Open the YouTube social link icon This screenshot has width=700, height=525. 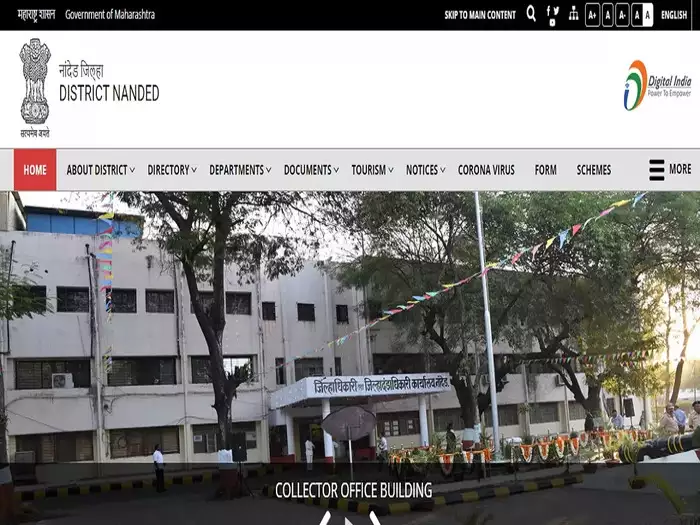pos(552,22)
